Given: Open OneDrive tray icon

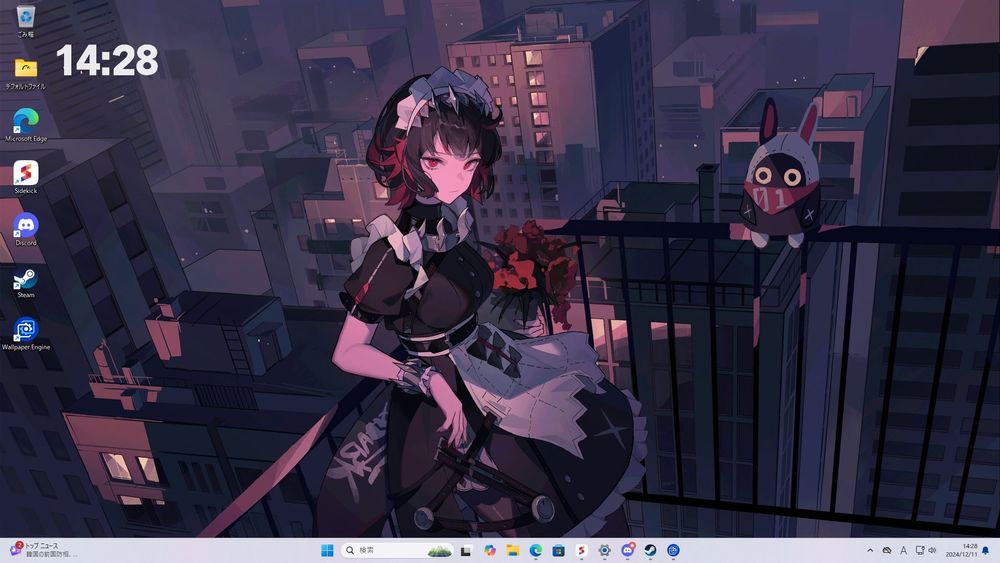Looking at the screenshot, I should (x=886, y=550).
